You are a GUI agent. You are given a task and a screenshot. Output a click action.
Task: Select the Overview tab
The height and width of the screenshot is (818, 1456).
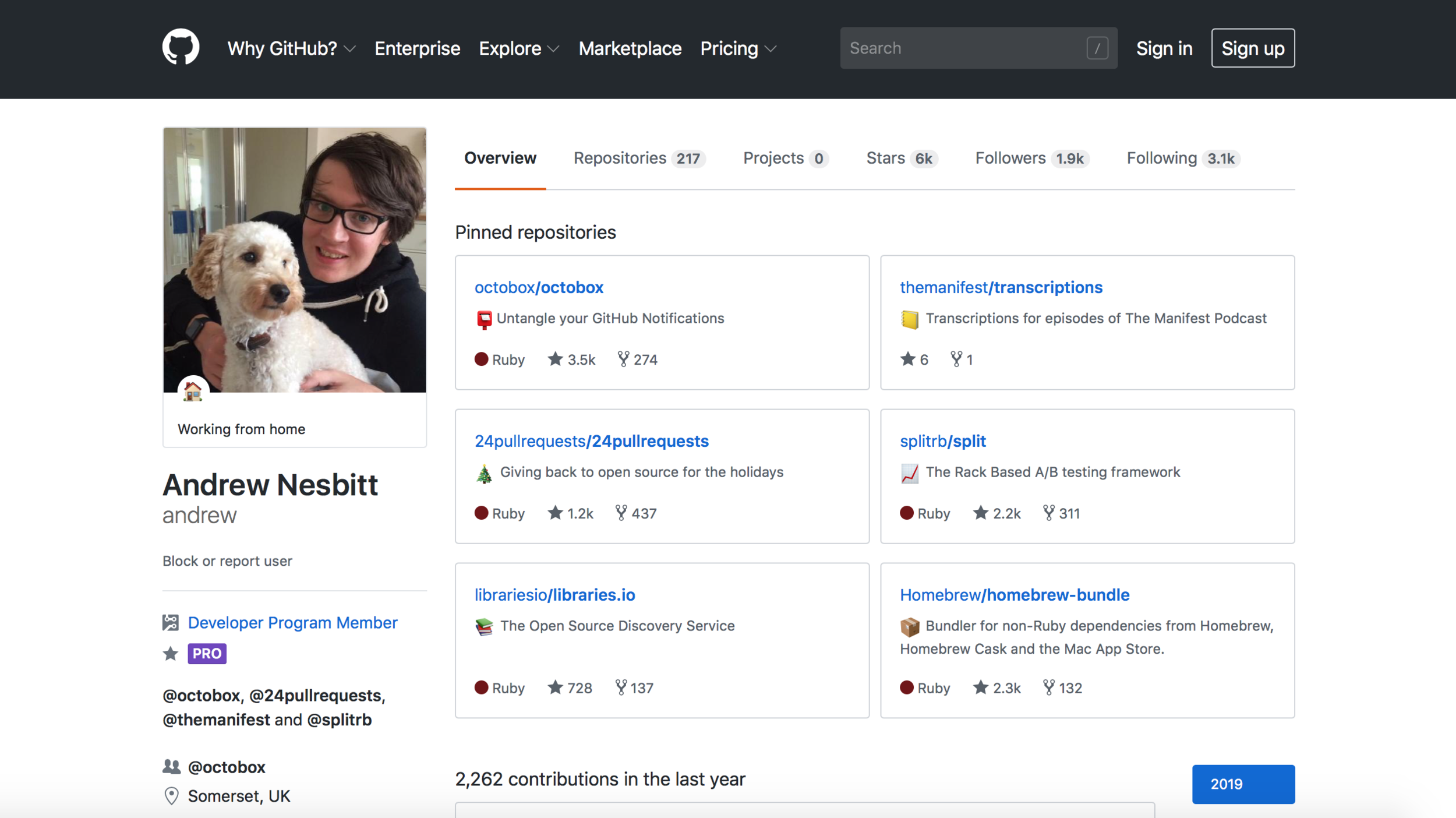pos(500,158)
